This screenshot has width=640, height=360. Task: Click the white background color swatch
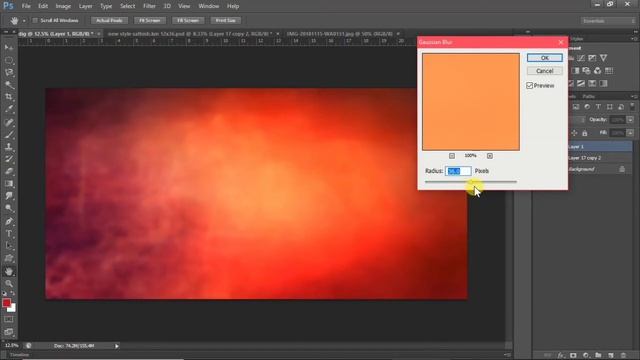[x=12, y=308]
